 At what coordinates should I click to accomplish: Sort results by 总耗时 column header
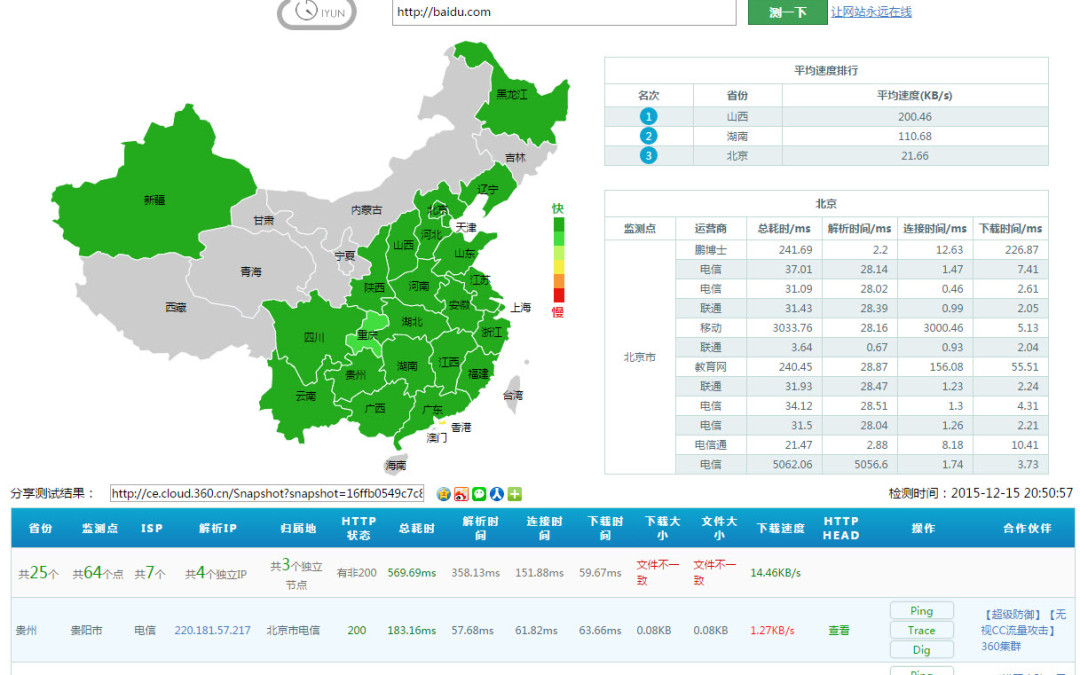tap(417, 528)
